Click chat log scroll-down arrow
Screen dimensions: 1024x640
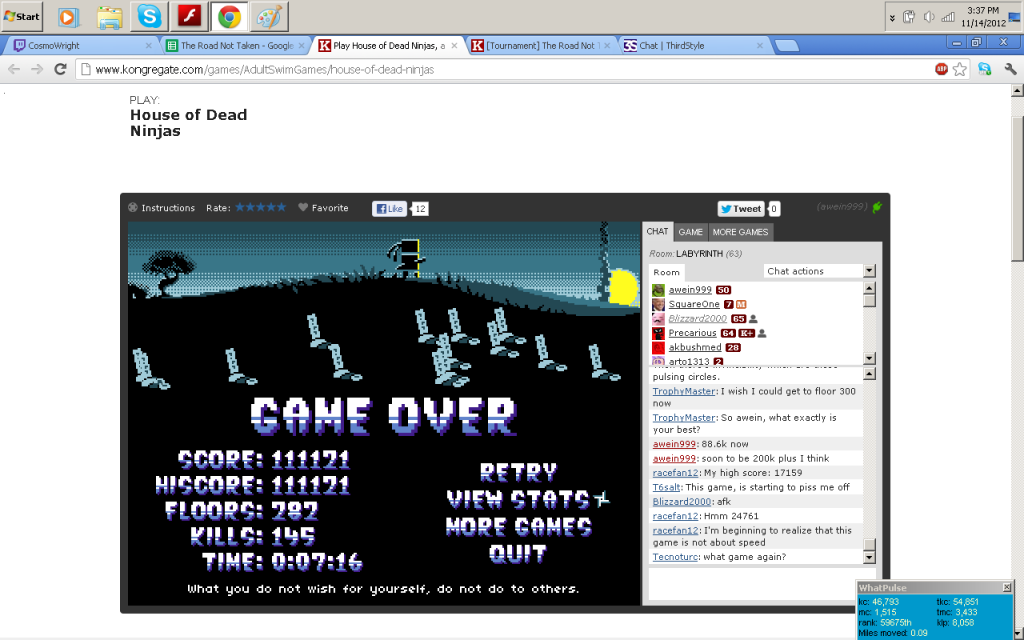pyautogui.click(x=869, y=558)
